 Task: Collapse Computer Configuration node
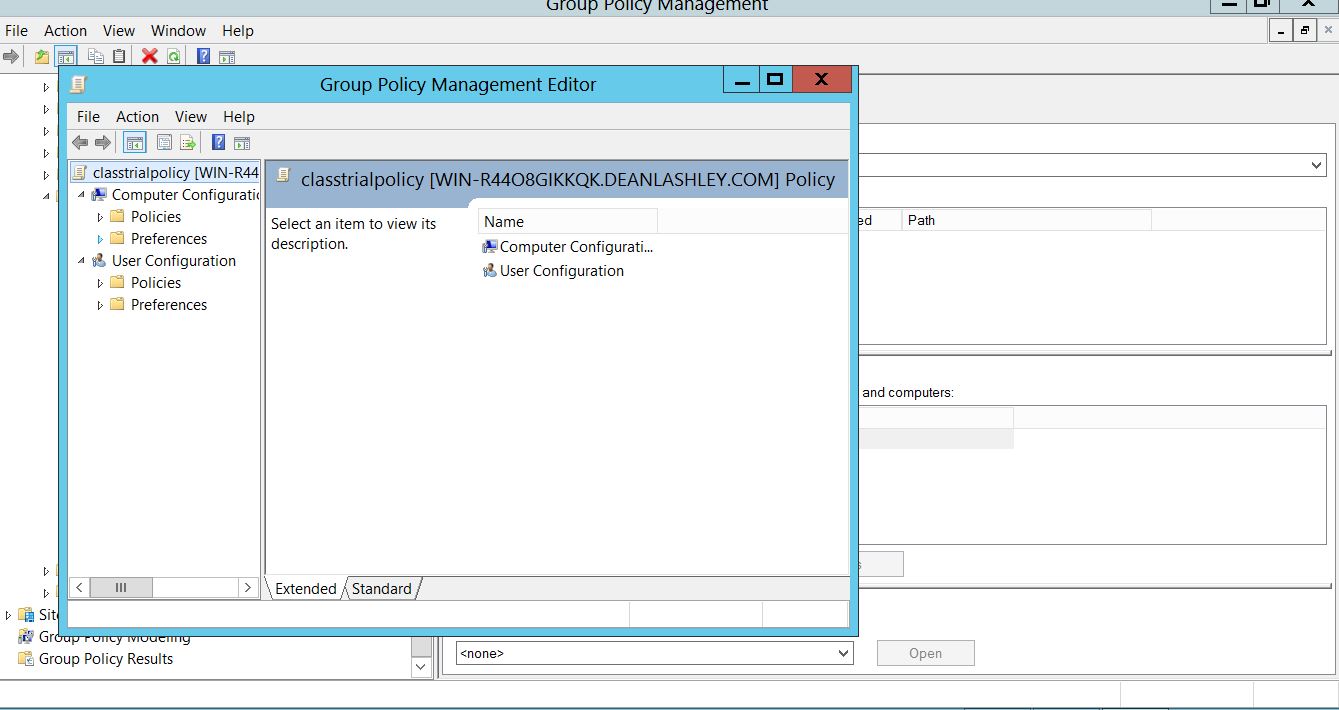(81, 195)
